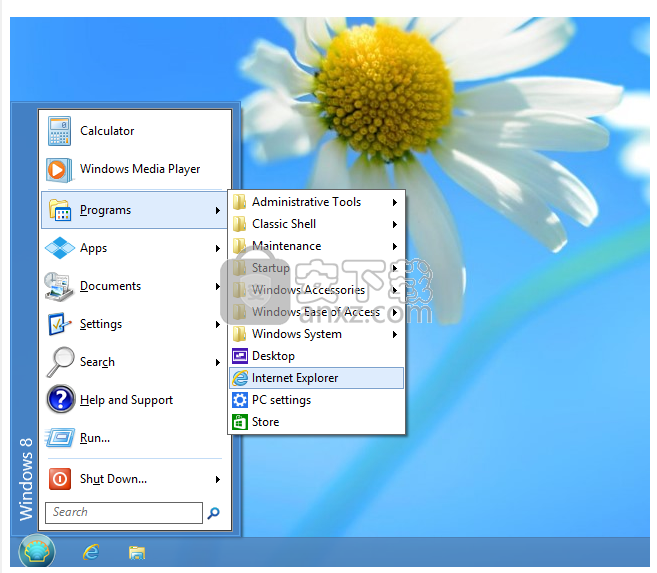Choose the Run... label

tap(95, 438)
